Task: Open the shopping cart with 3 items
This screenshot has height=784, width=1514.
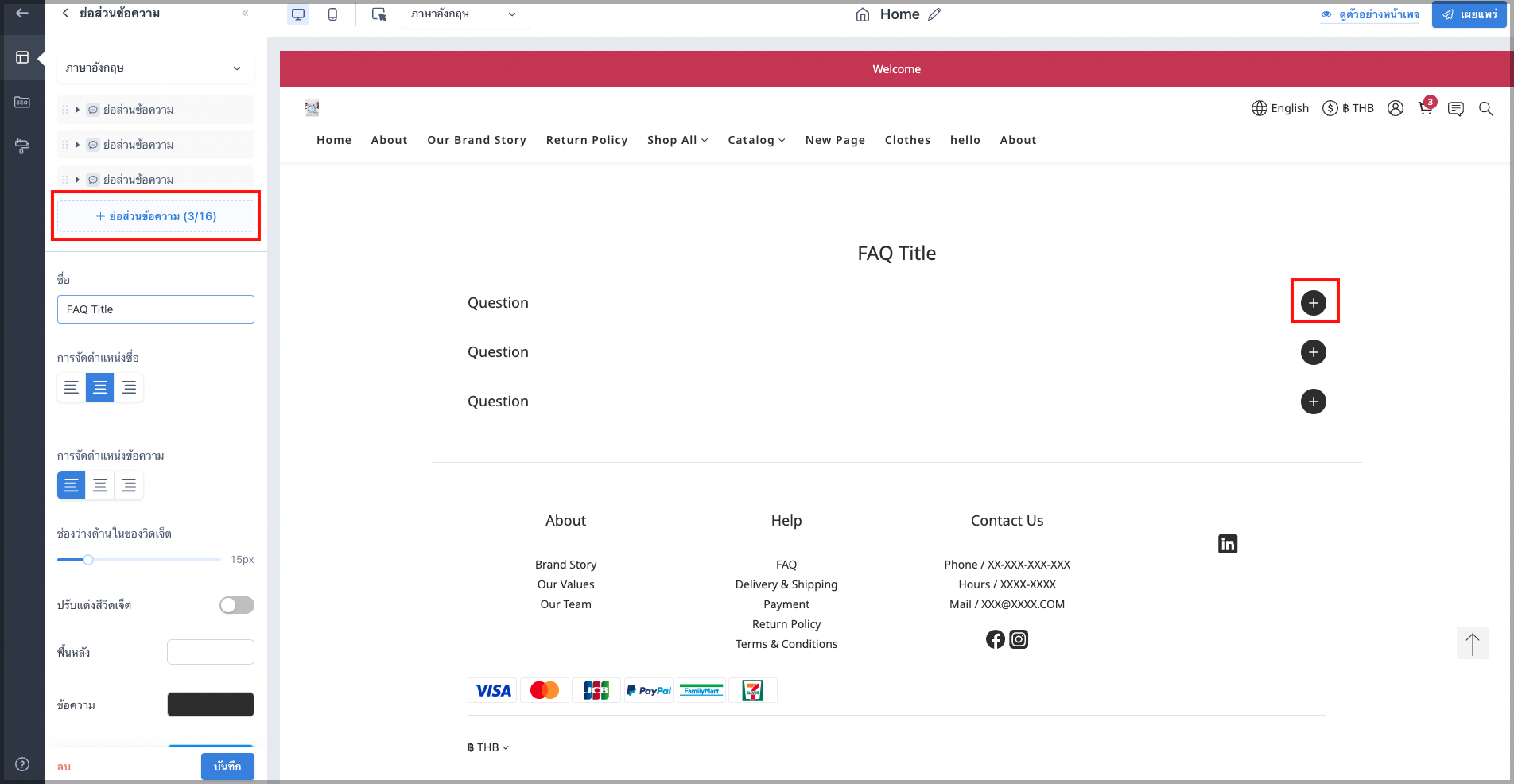Action: [x=1427, y=107]
